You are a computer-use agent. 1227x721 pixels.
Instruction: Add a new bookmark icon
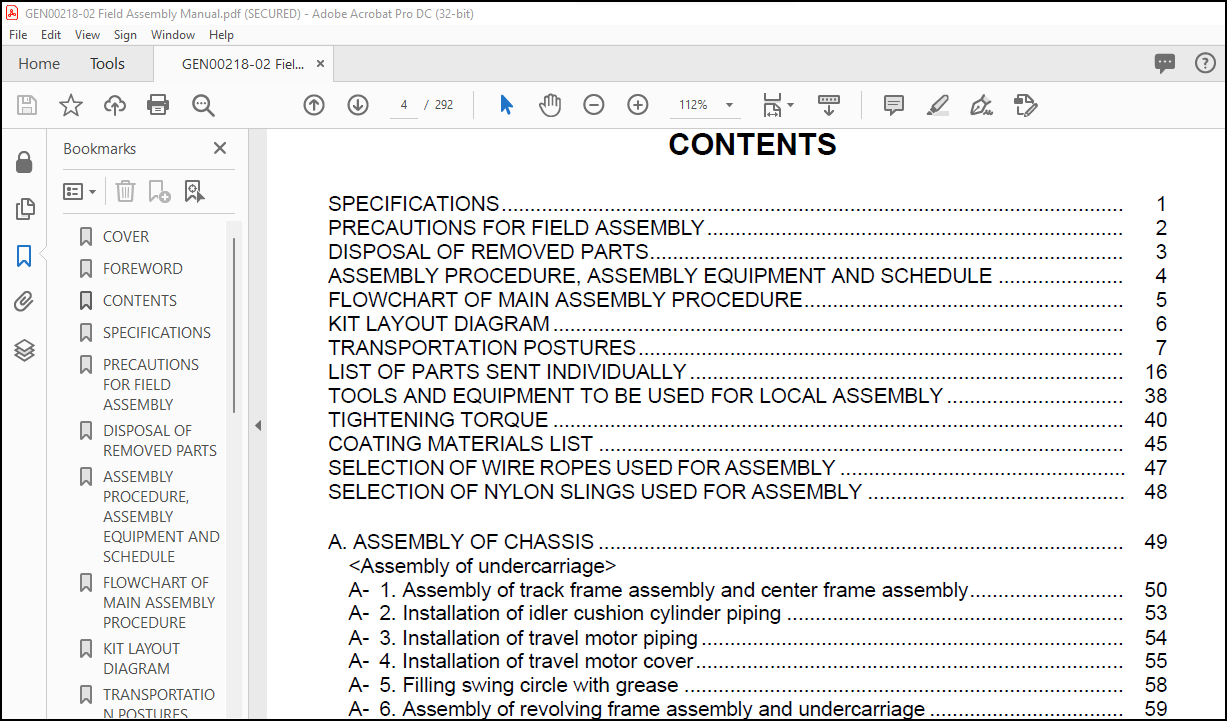tap(159, 191)
